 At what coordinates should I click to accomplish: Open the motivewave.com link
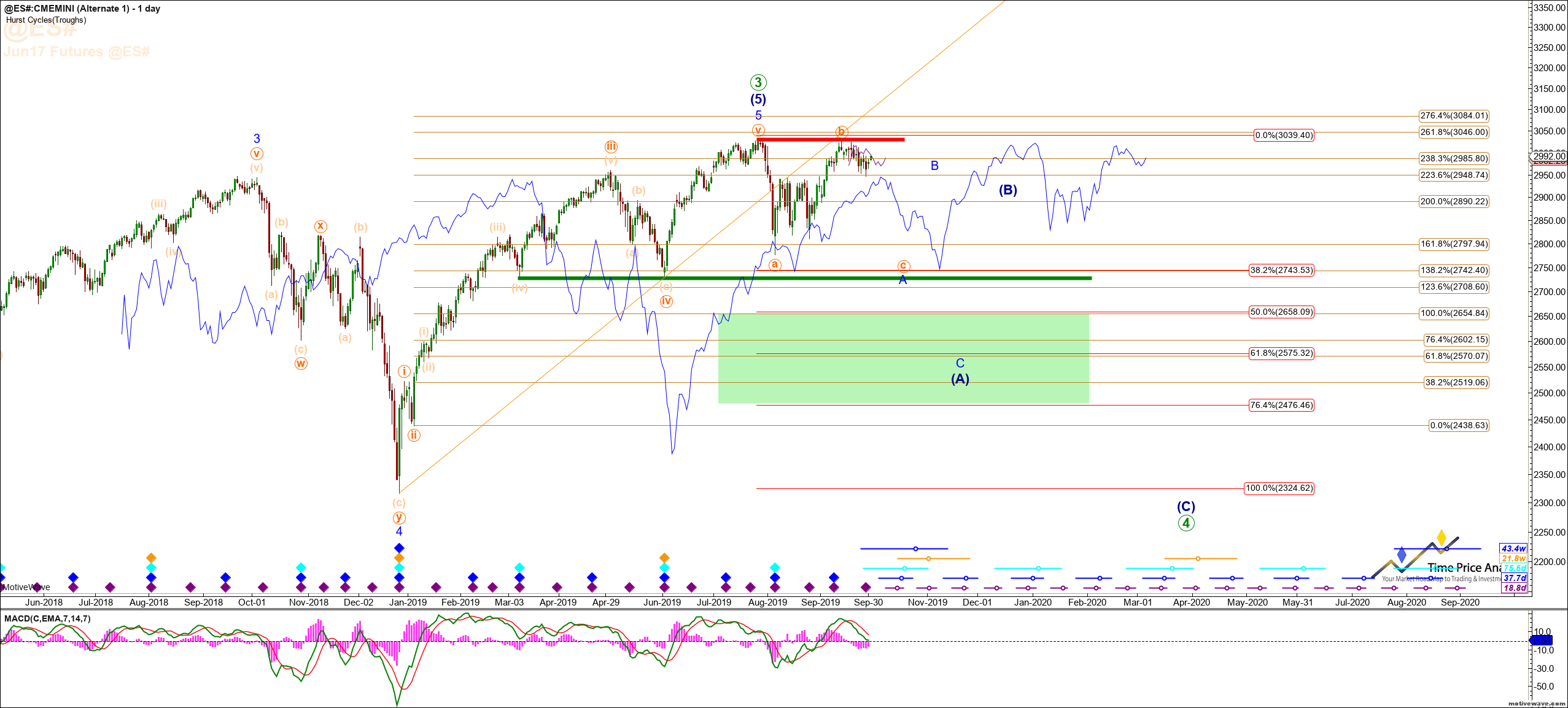pos(1537,703)
